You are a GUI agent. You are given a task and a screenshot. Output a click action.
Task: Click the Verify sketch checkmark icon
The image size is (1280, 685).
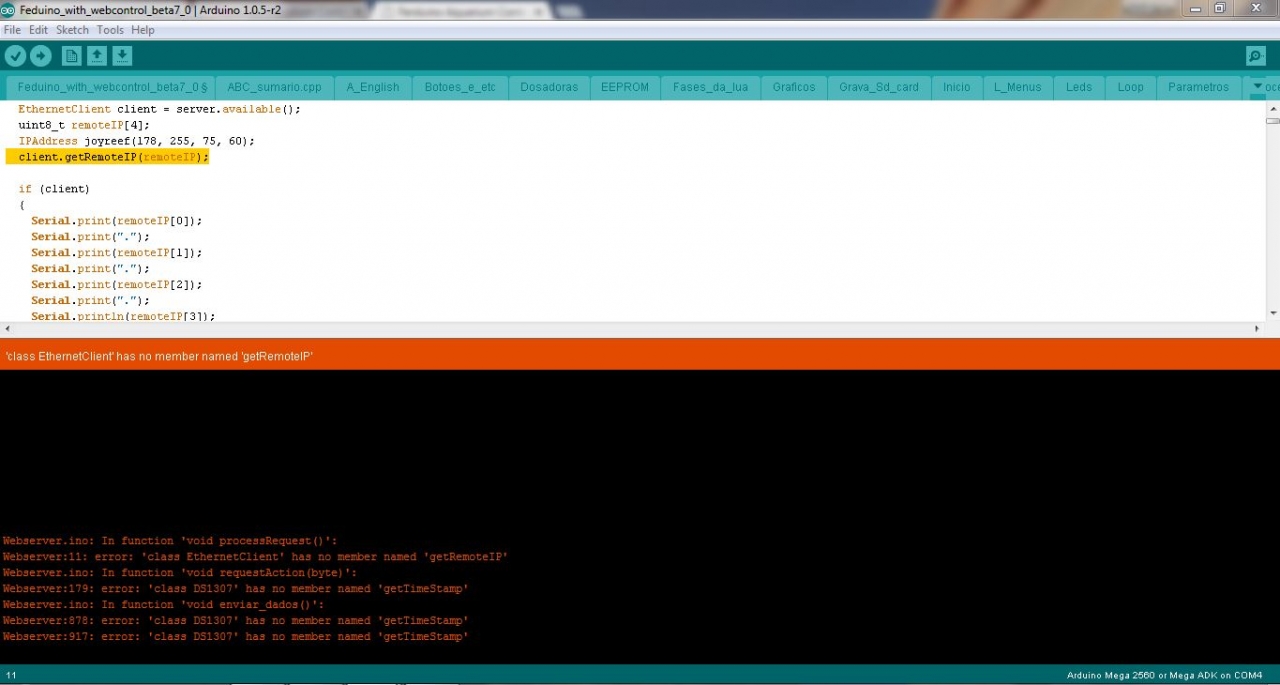point(15,56)
